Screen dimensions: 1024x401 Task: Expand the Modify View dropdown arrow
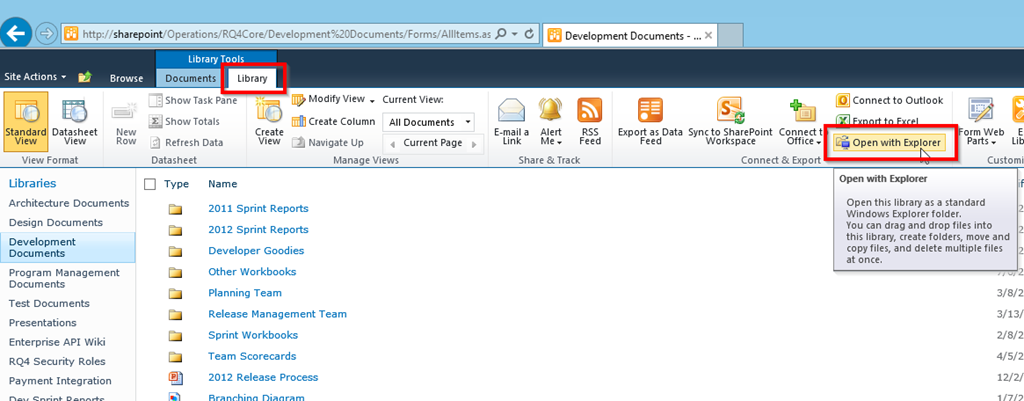pos(372,101)
